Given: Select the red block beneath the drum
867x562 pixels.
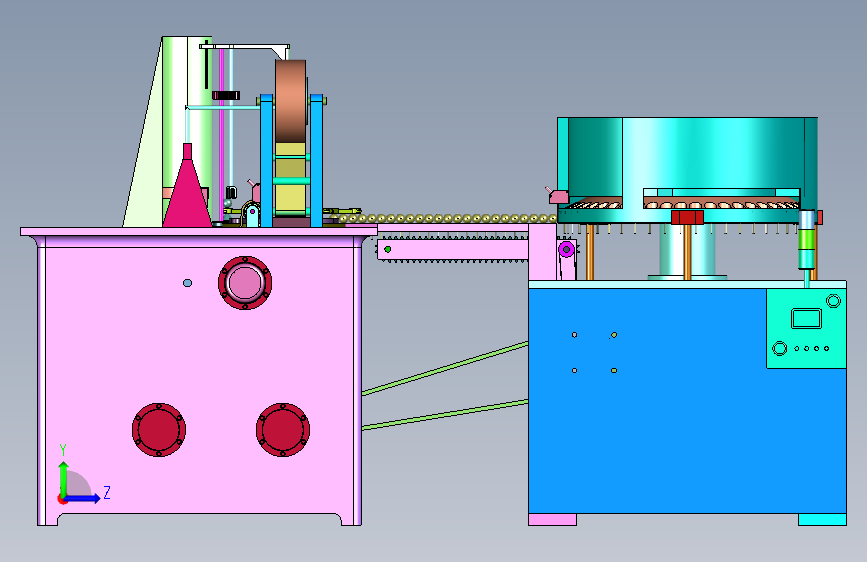Looking at the screenshot, I should tap(687, 217).
